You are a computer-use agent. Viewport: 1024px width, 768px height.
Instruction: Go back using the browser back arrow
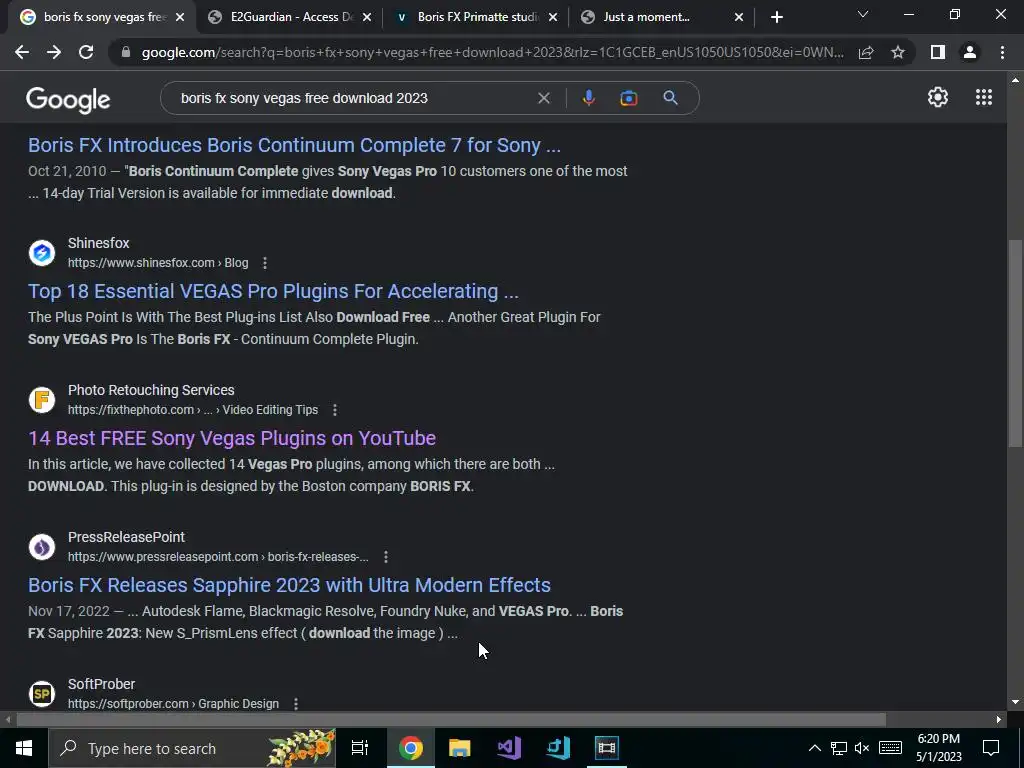[x=22, y=52]
